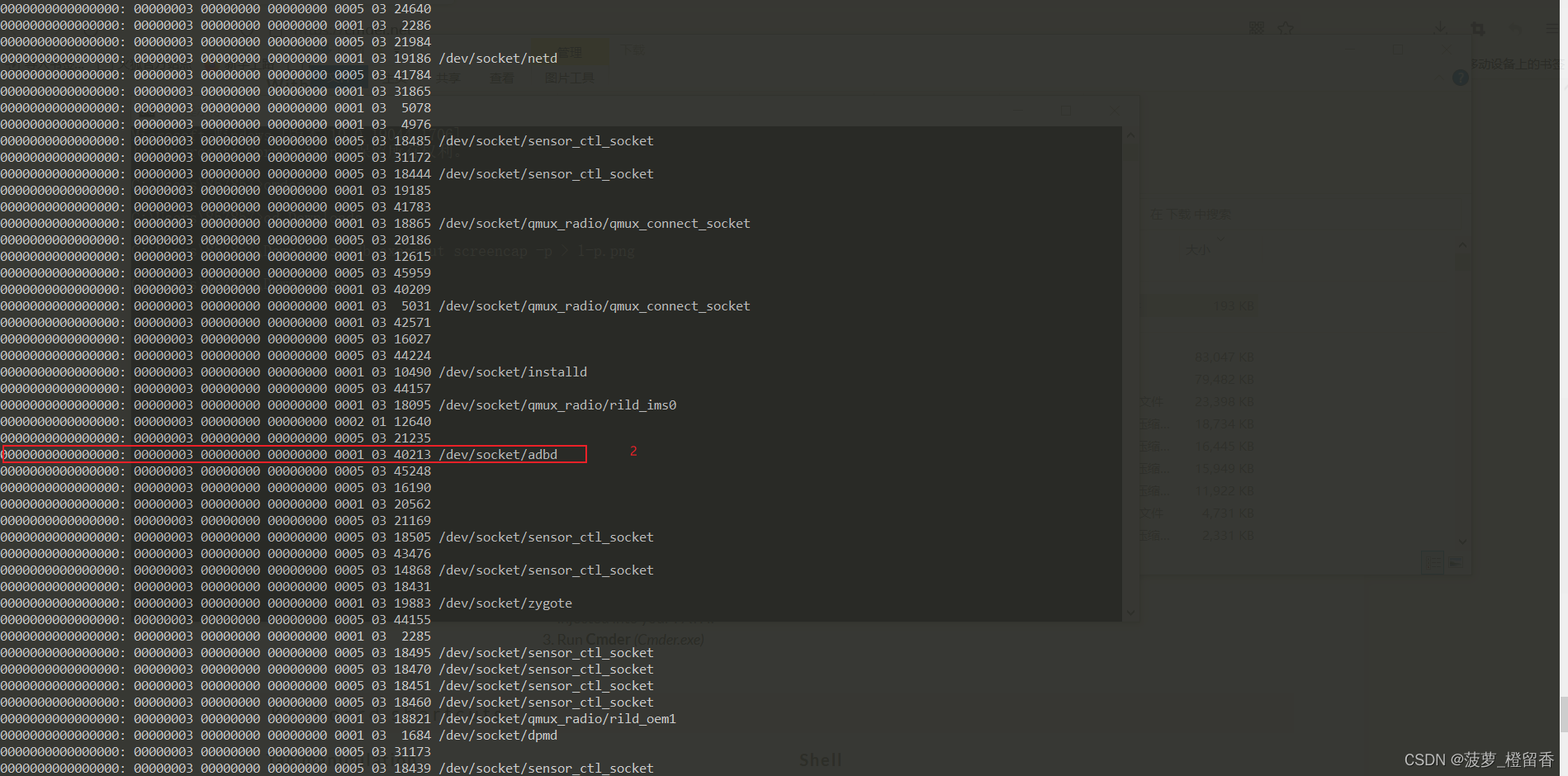The width and height of the screenshot is (1568, 776).
Task: Open the 共享 ribbon tab in Explorer
Action: click(x=448, y=78)
